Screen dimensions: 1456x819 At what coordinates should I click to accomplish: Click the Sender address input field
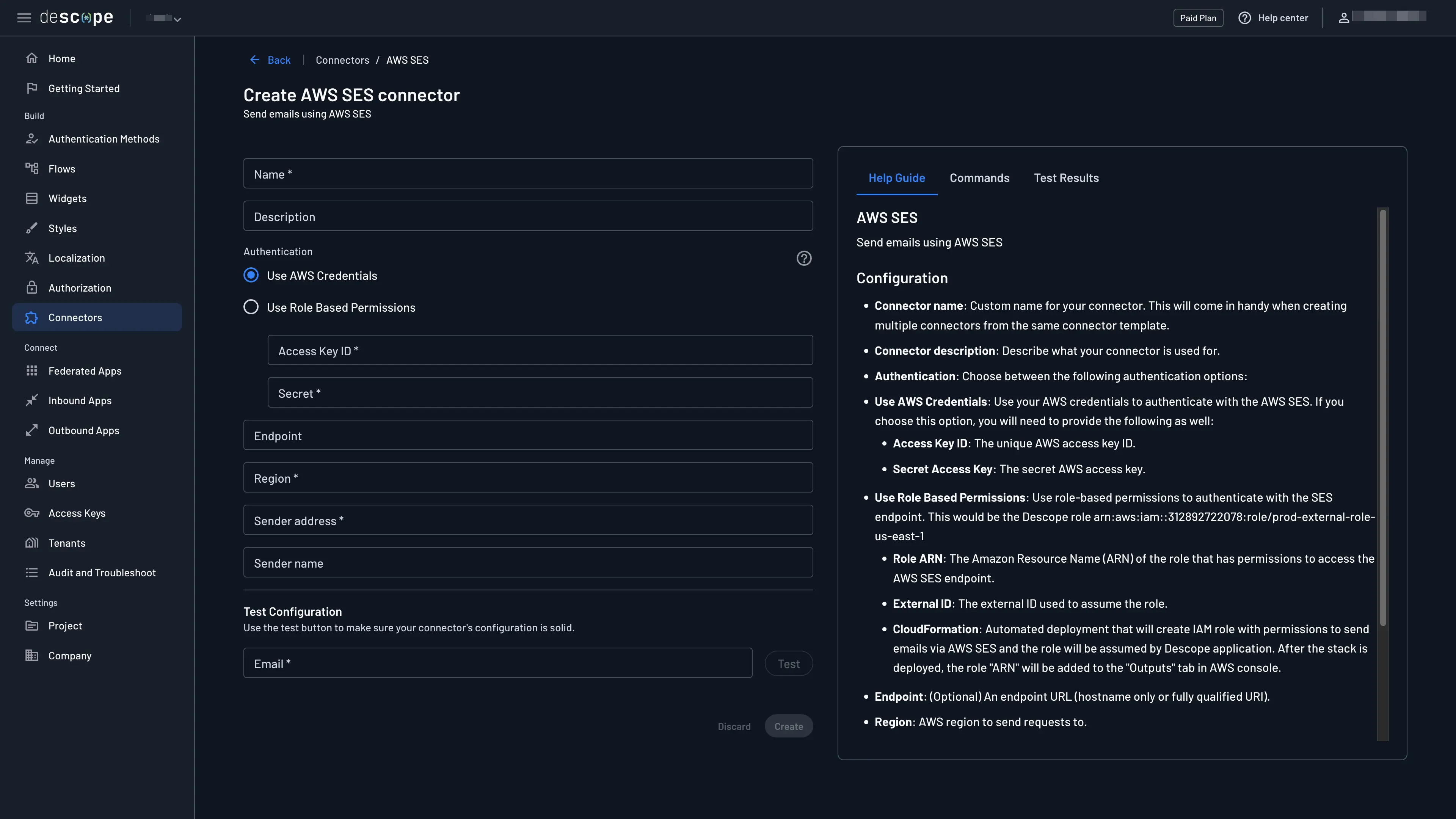click(527, 520)
